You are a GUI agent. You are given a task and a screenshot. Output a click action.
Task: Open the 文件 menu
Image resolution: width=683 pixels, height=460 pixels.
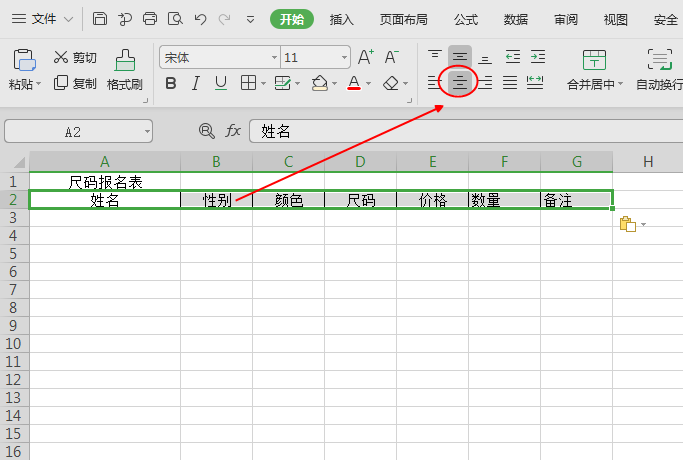coord(44,19)
